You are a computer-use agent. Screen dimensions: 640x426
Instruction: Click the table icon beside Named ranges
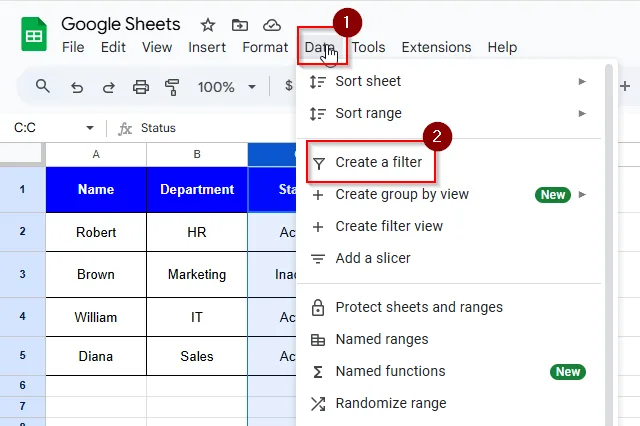click(x=318, y=340)
